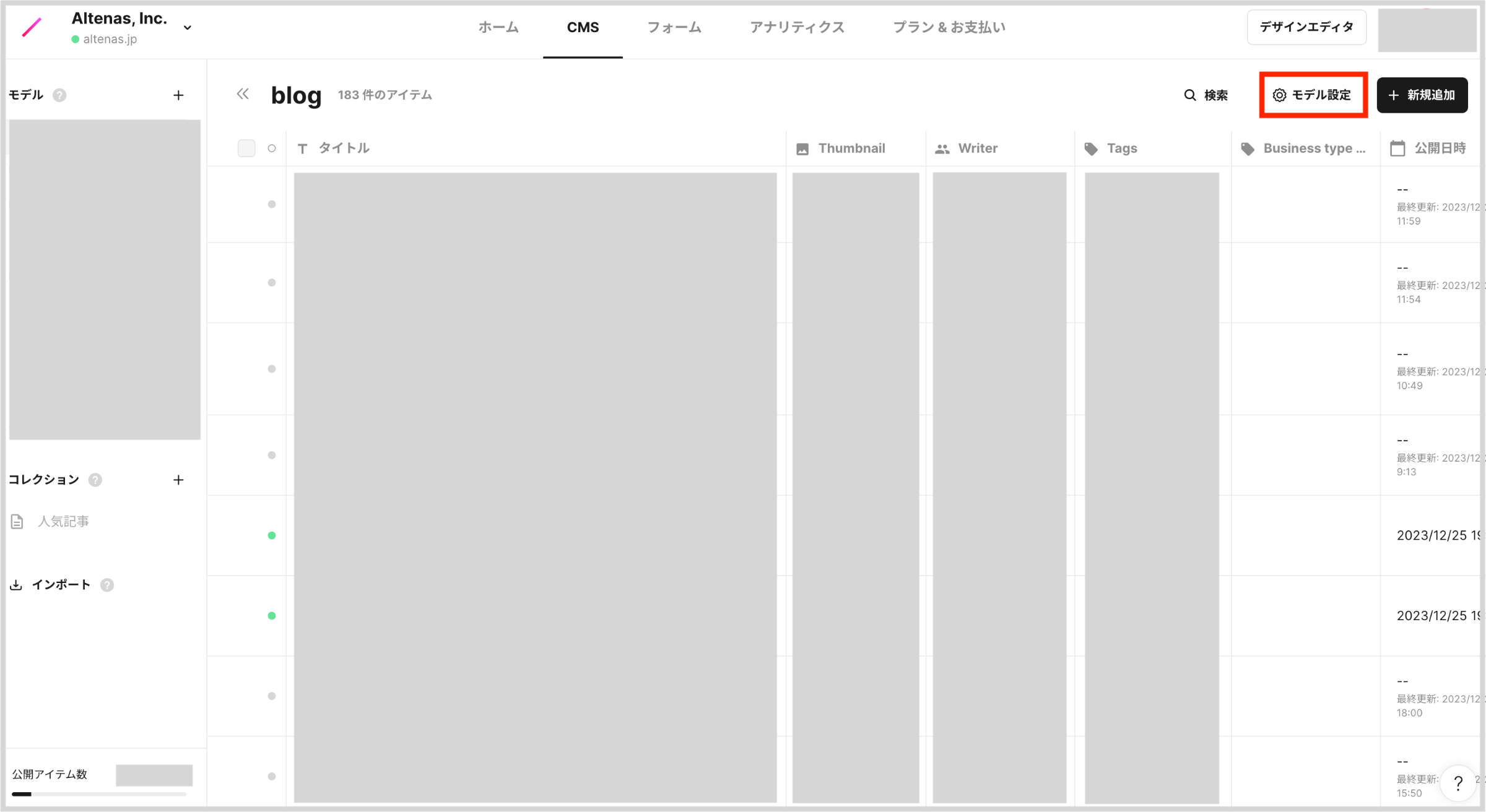Viewport: 1486px width, 812px height.
Task: Click the 検索 search button
Action: (x=1206, y=95)
